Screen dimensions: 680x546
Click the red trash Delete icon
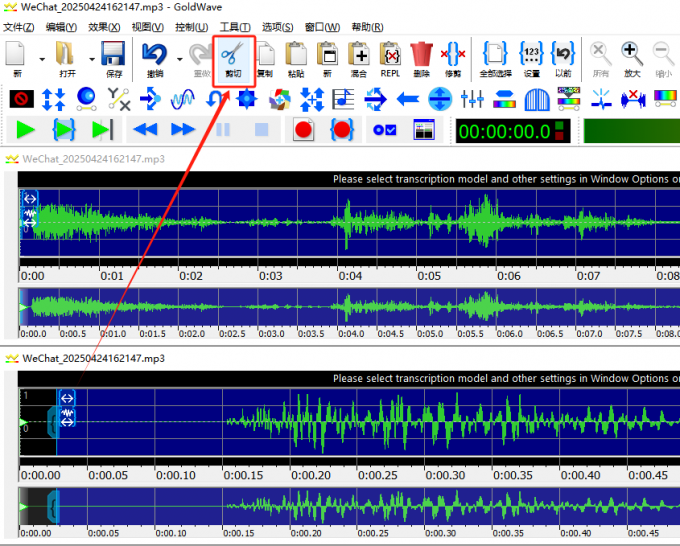coord(422,60)
